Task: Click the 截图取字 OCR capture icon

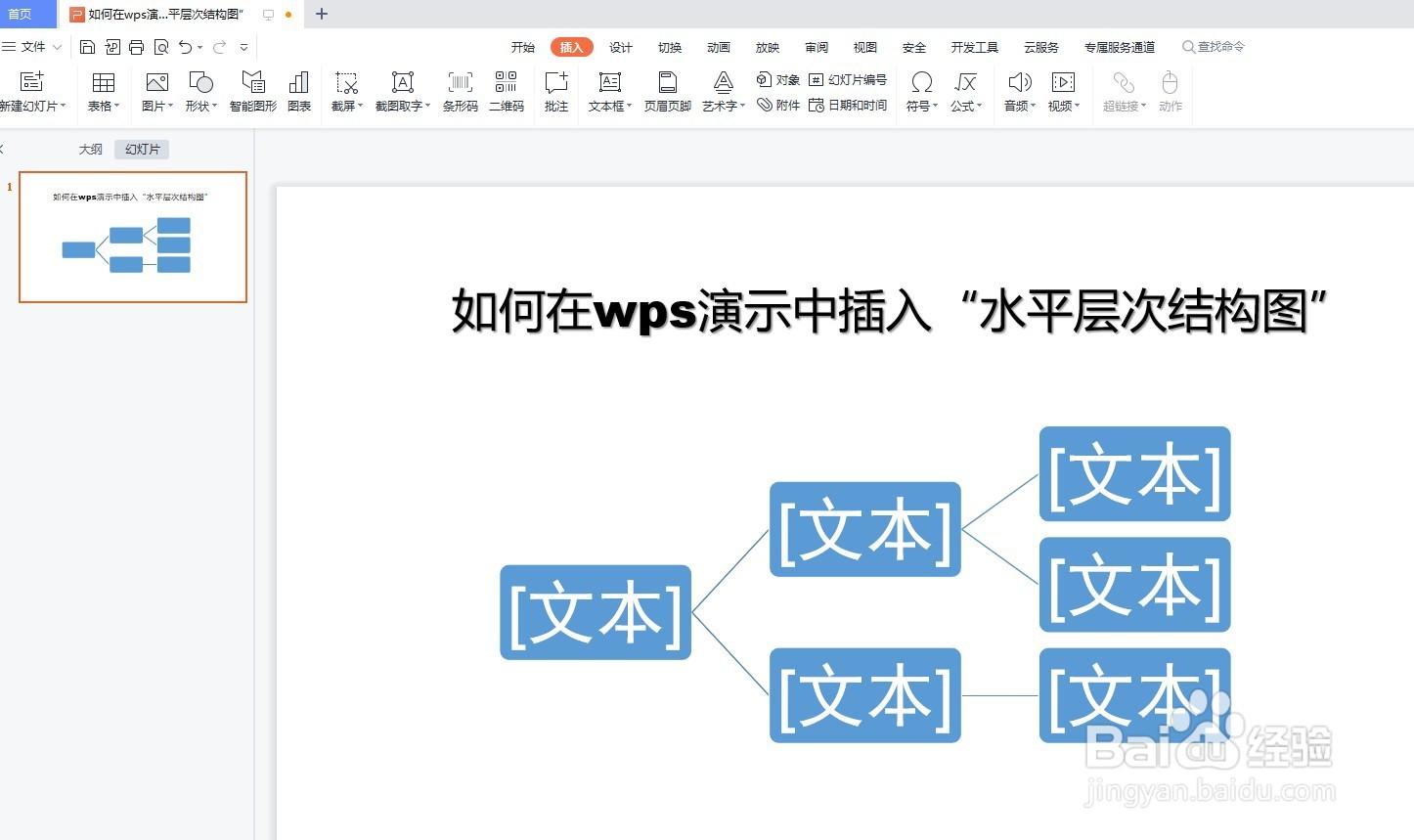Action: point(403,82)
